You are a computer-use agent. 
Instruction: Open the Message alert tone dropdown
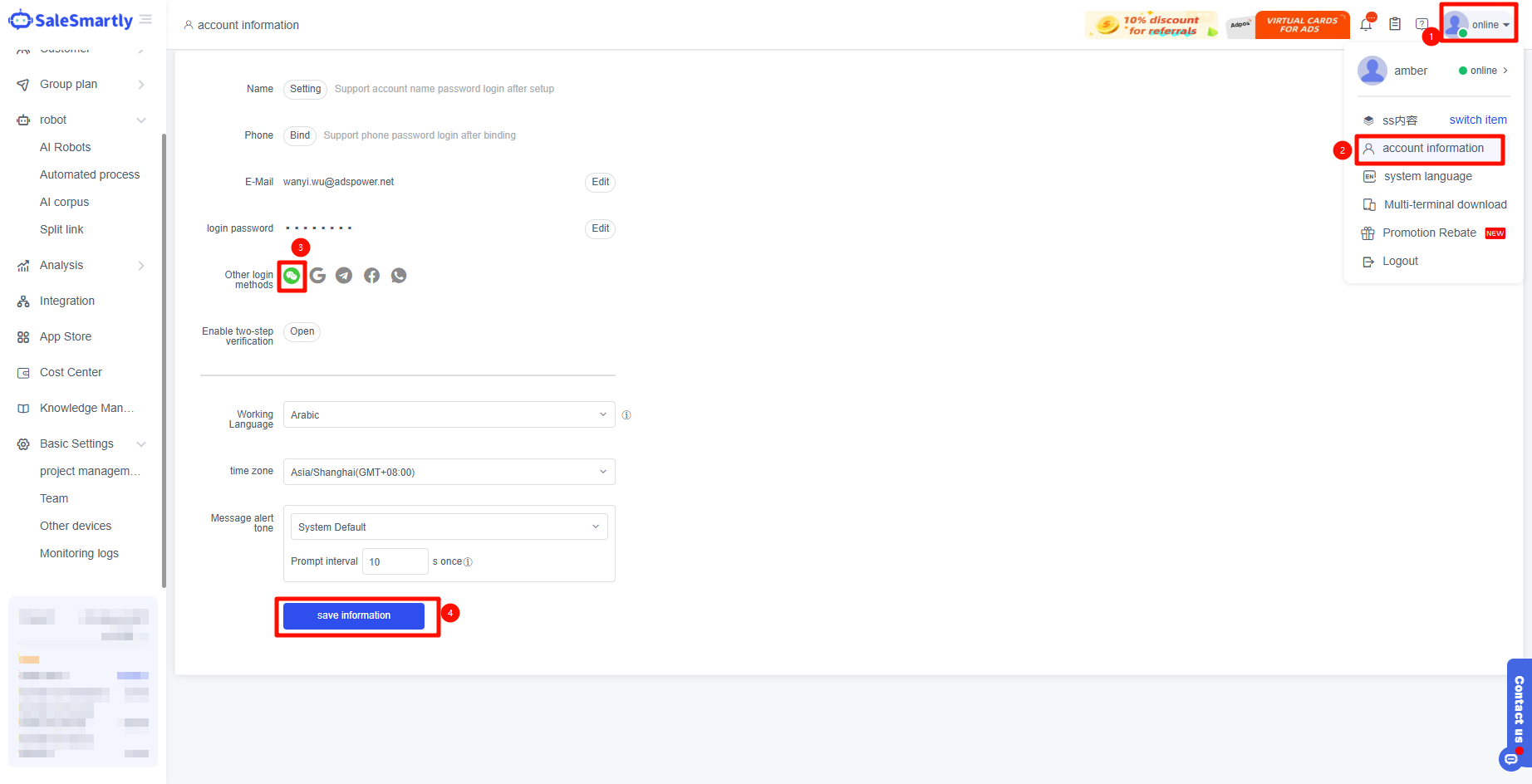click(449, 527)
